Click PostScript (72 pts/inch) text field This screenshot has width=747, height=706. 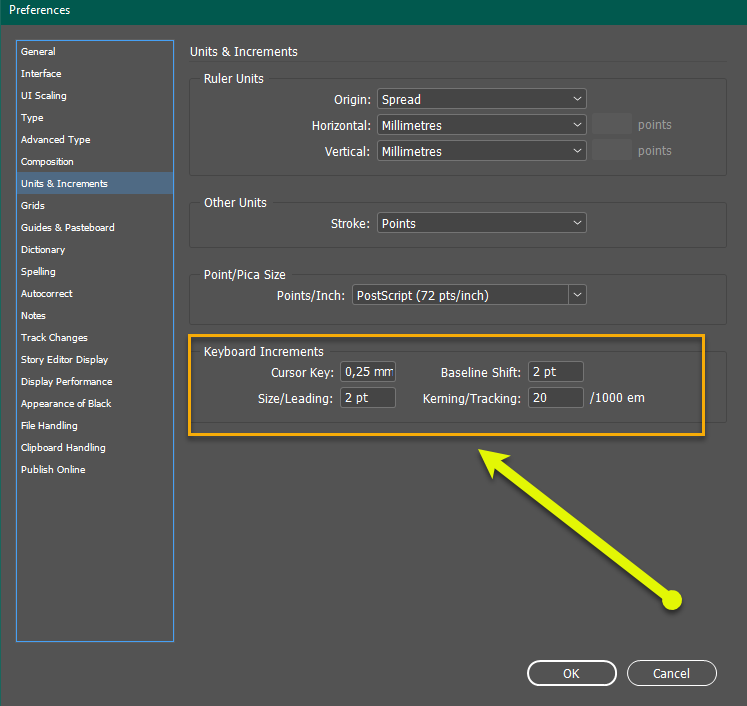pyautogui.click(x=460, y=295)
